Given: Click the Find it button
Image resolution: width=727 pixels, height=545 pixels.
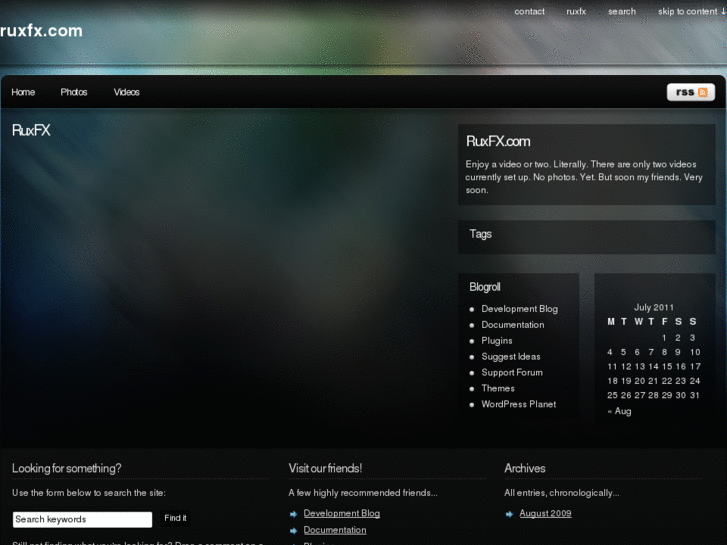Looking at the screenshot, I should click(x=175, y=518).
